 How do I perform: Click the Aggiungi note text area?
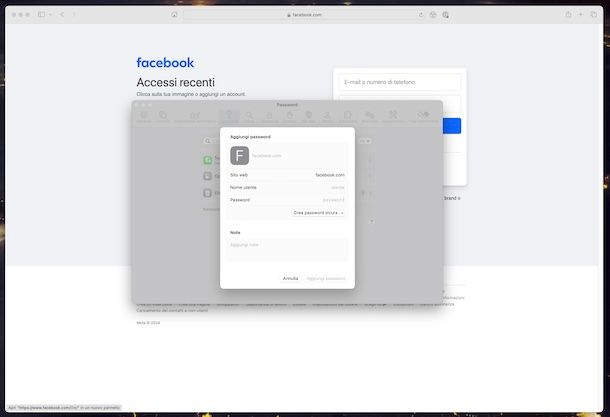(287, 249)
